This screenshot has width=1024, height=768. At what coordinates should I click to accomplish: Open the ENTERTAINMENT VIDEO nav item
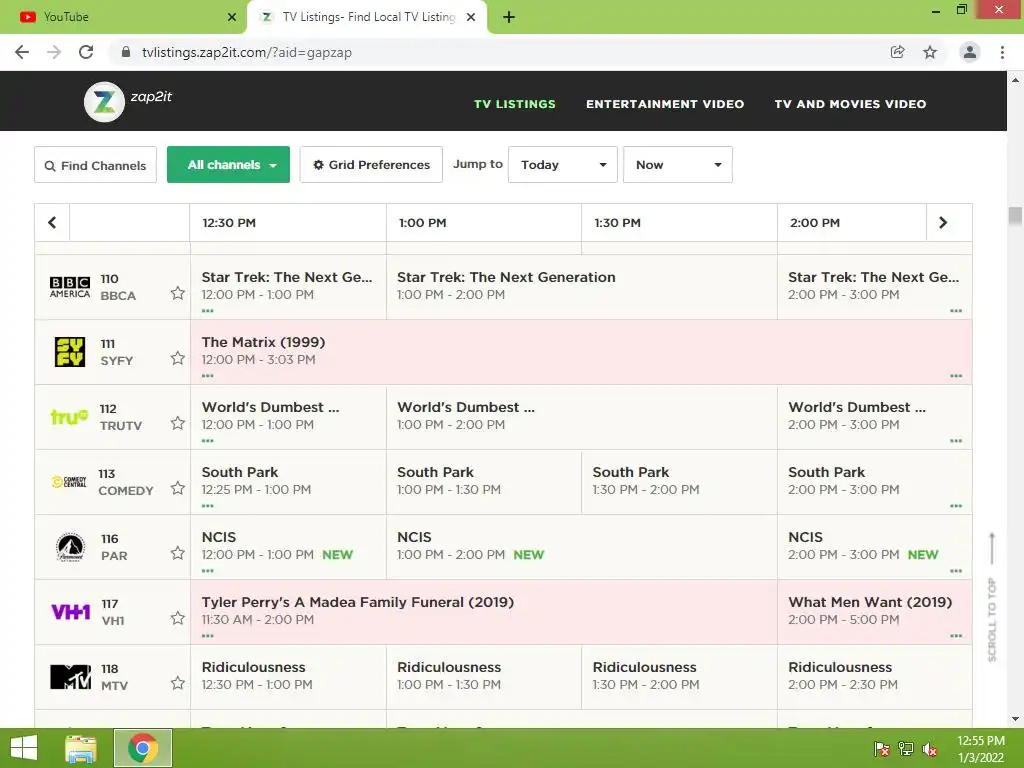pyautogui.click(x=665, y=104)
